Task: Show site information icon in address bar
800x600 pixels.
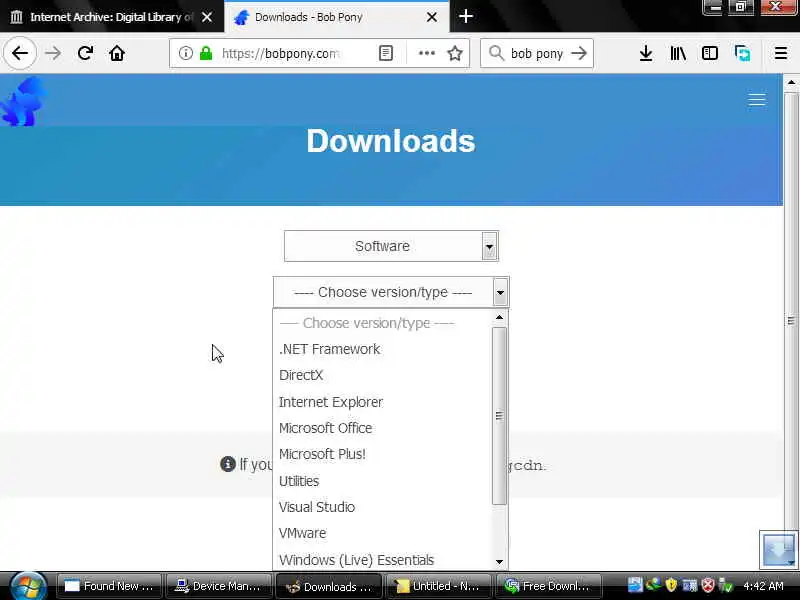Action: point(186,53)
